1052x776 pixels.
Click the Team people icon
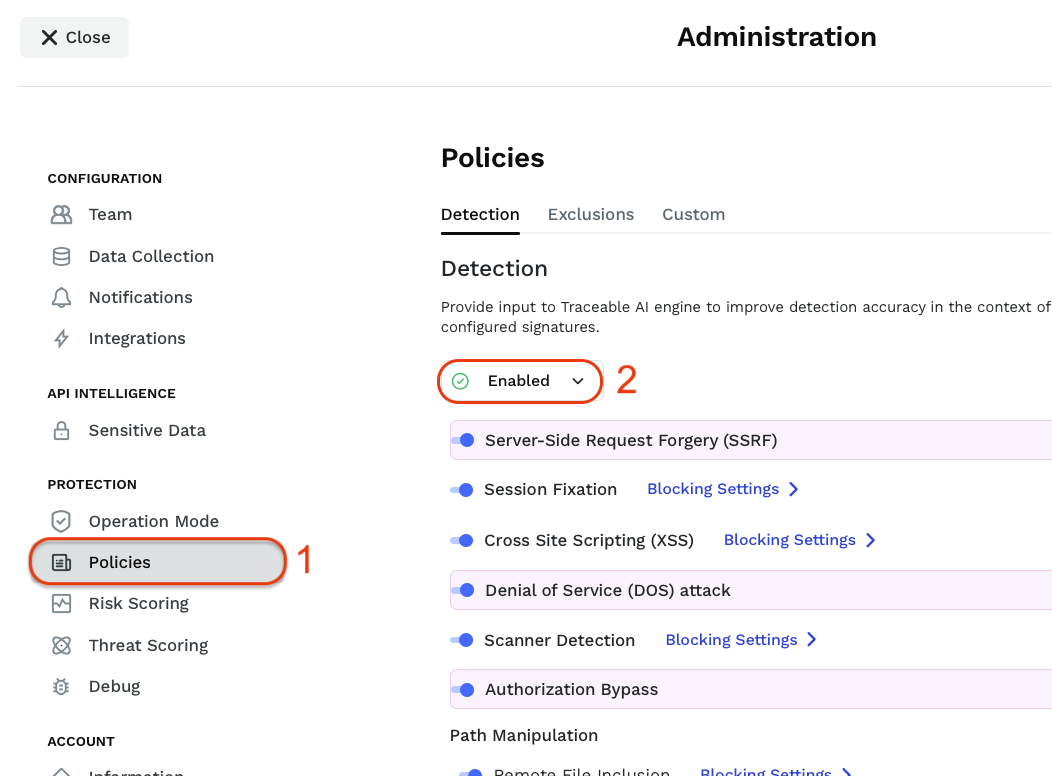[x=61, y=215]
